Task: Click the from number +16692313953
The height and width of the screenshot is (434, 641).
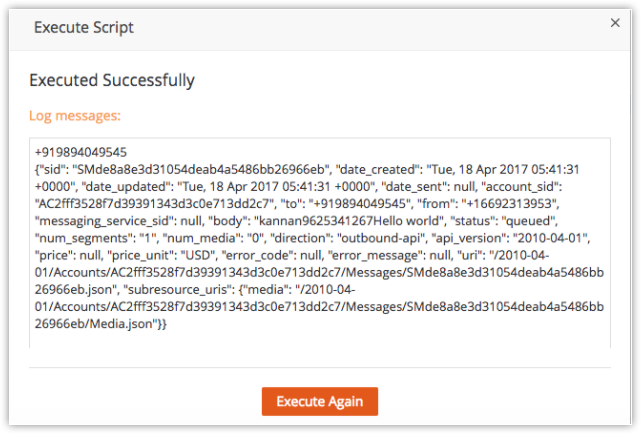Action: point(509,204)
